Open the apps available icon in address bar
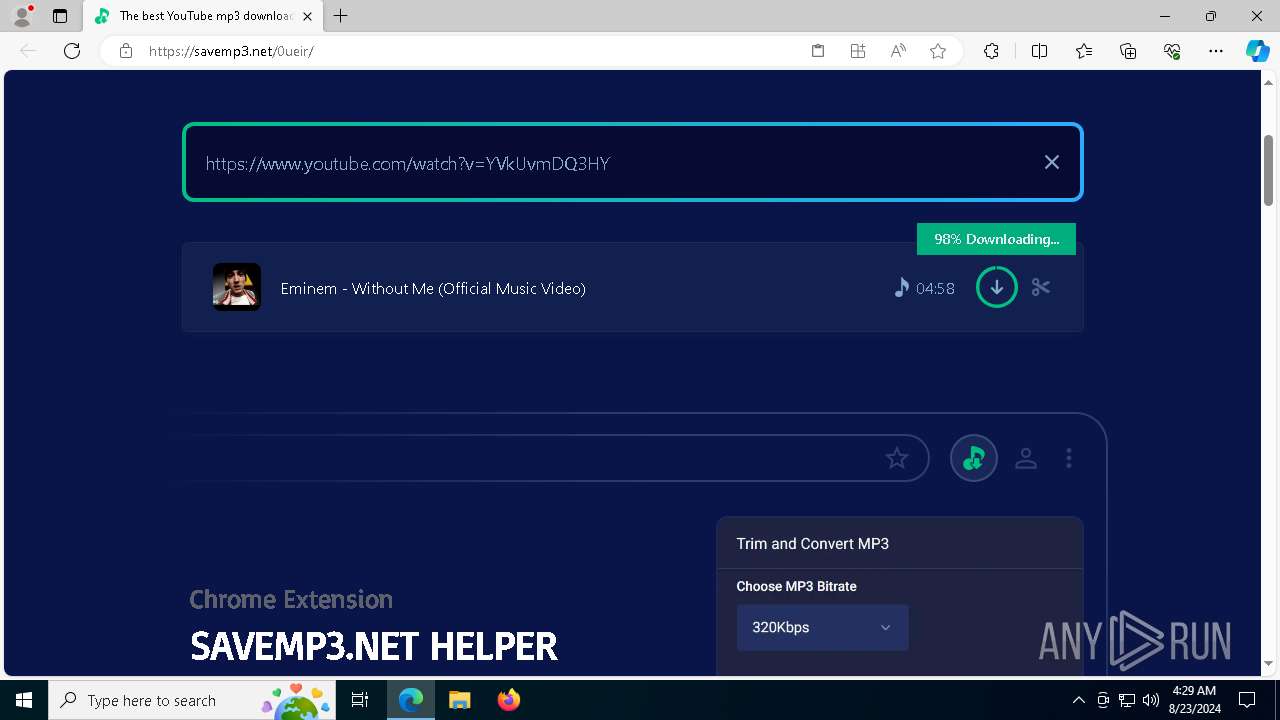The width and height of the screenshot is (1280, 720). (858, 51)
